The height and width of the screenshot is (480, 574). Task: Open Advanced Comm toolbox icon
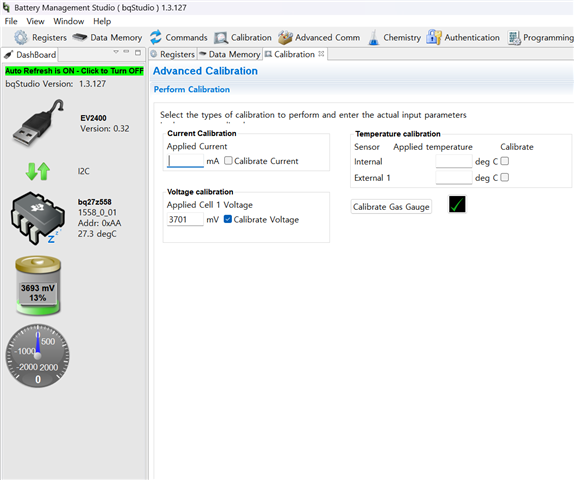tap(285, 37)
